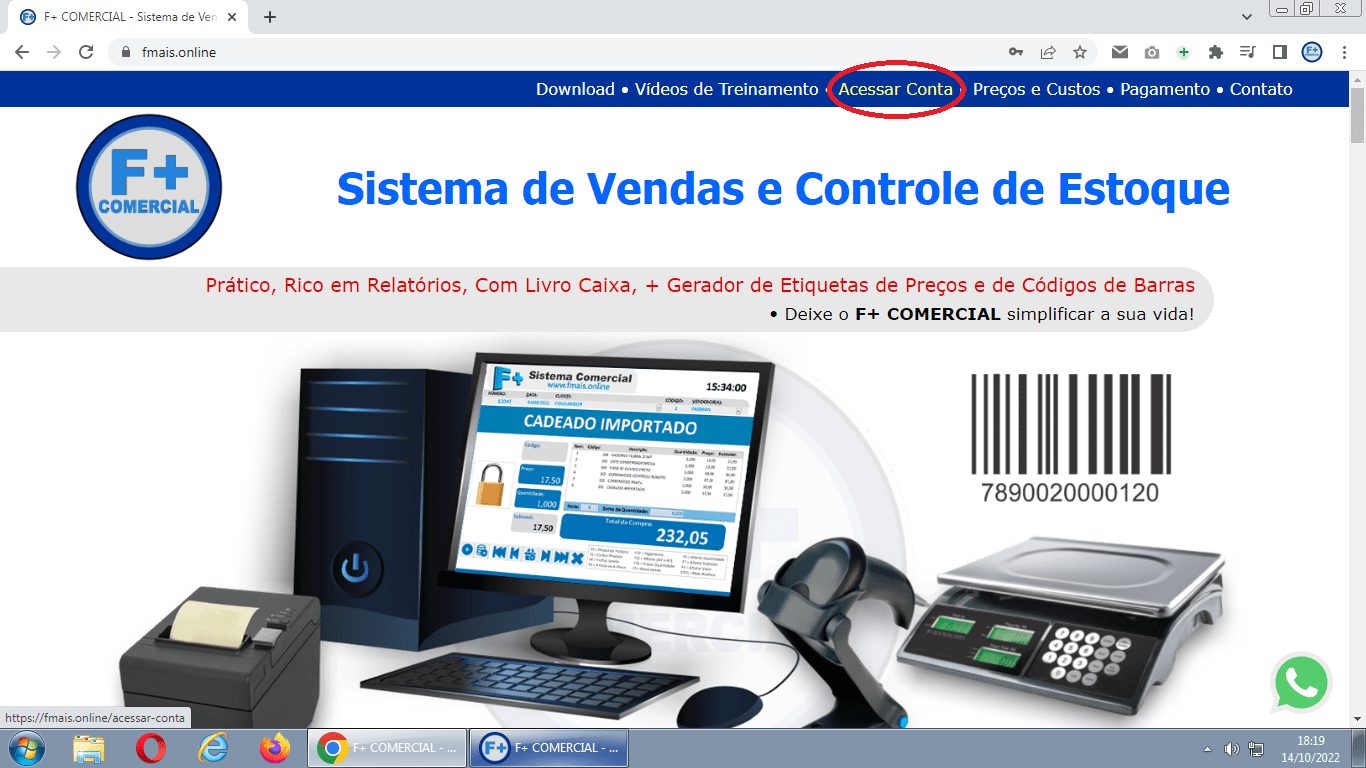Open the network tray icon
The width and height of the screenshot is (1366, 768).
(1256, 748)
